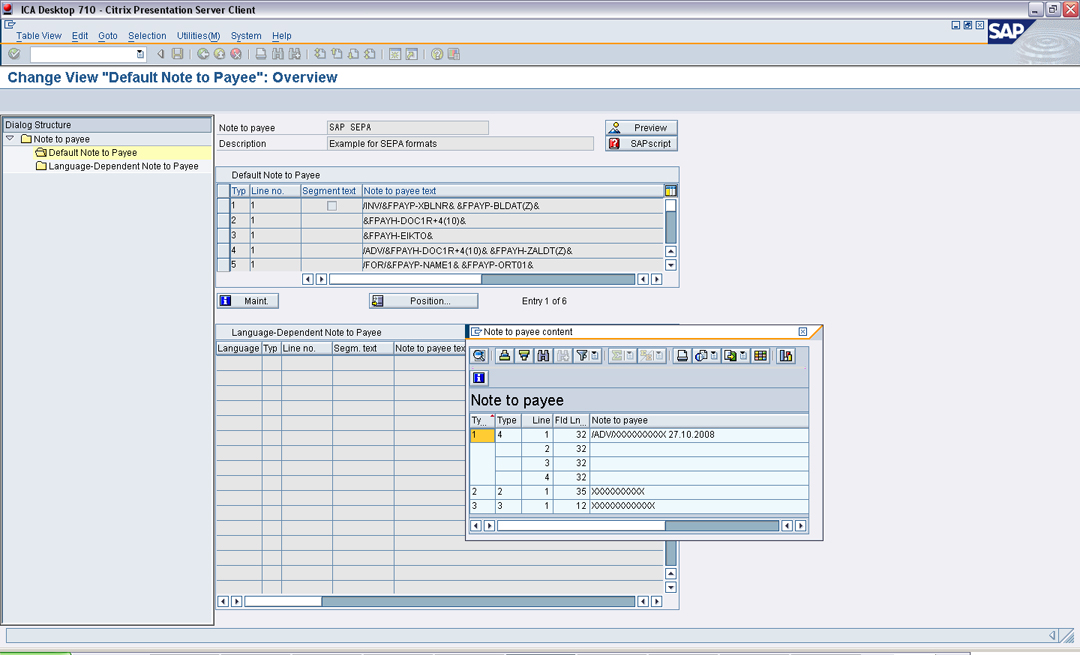Click the Save diskette icon
Viewport: 1080px width, 655px height.
pos(177,54)
